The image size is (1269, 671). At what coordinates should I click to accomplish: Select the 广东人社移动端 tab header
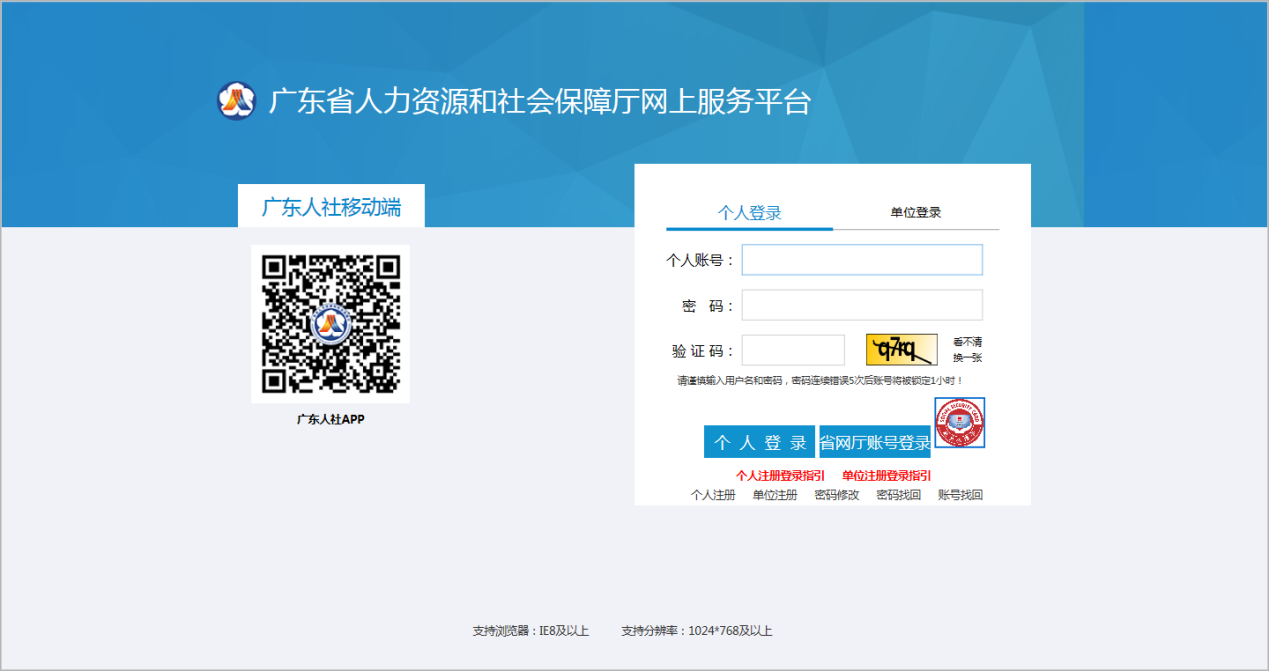click(331, 207)
